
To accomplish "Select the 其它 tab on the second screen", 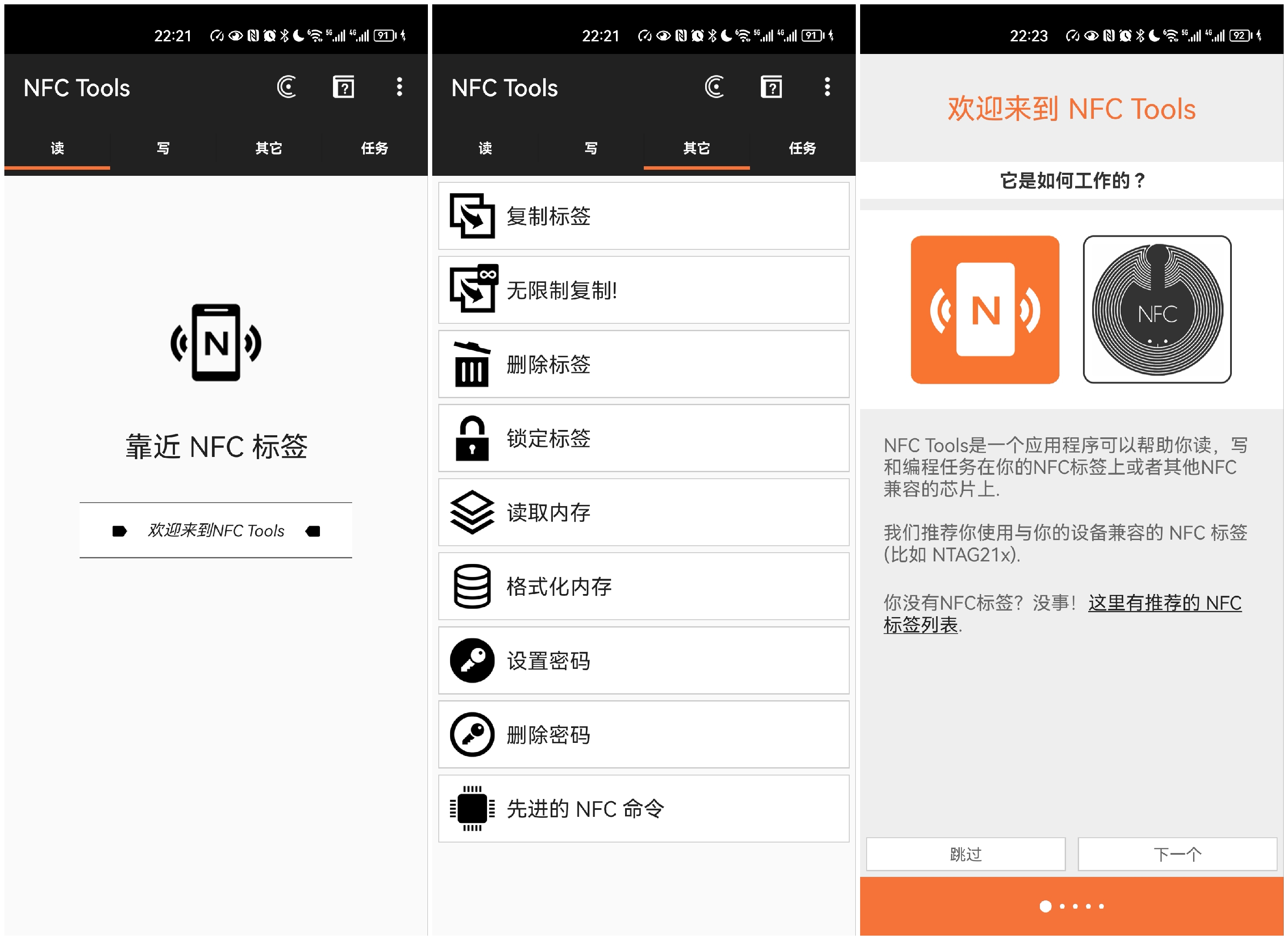I will (x=696, y=148).
